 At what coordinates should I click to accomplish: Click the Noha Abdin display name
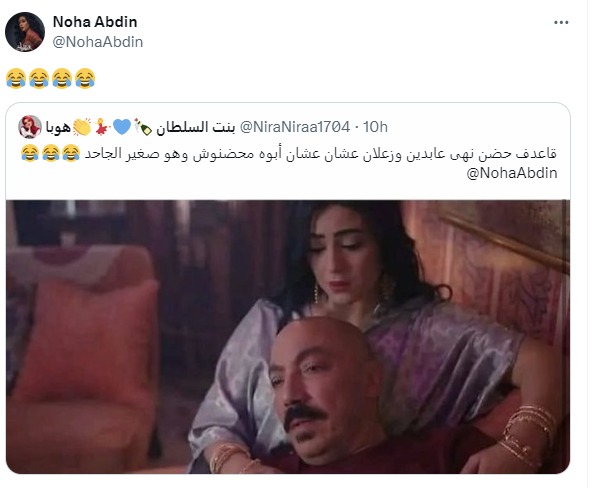coord(95,22)
